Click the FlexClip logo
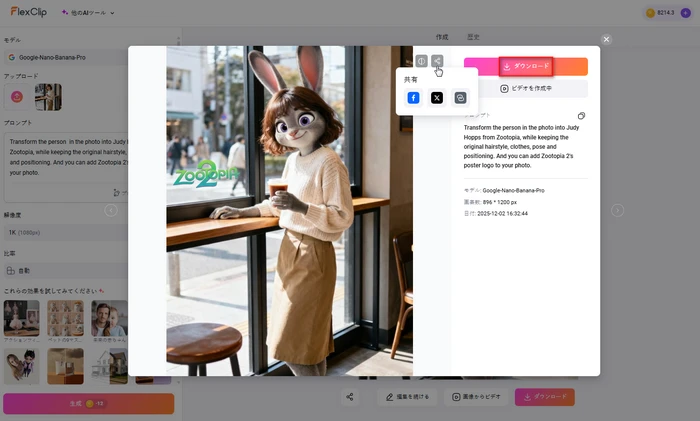 [29, 12]
